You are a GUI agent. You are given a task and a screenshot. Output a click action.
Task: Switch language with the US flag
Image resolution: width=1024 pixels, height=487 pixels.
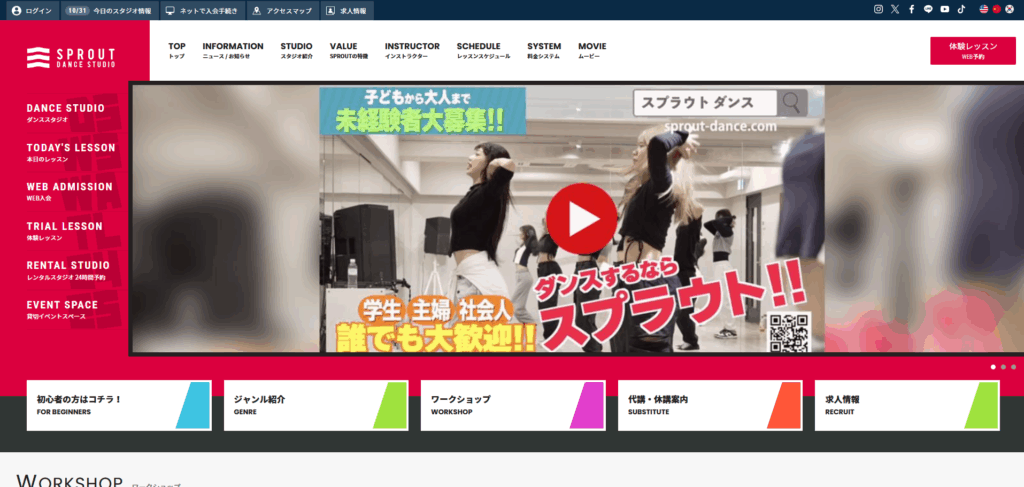pos(984,9)
